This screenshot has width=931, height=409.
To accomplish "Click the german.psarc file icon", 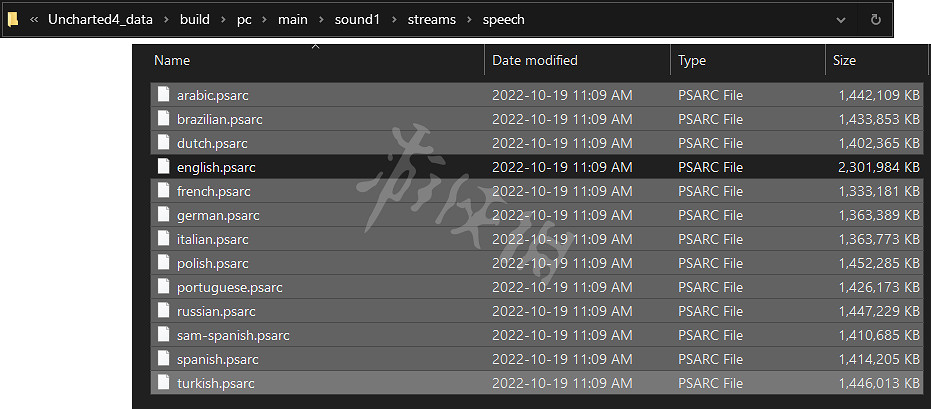I will pyautogui.click(x=164, y=215).
